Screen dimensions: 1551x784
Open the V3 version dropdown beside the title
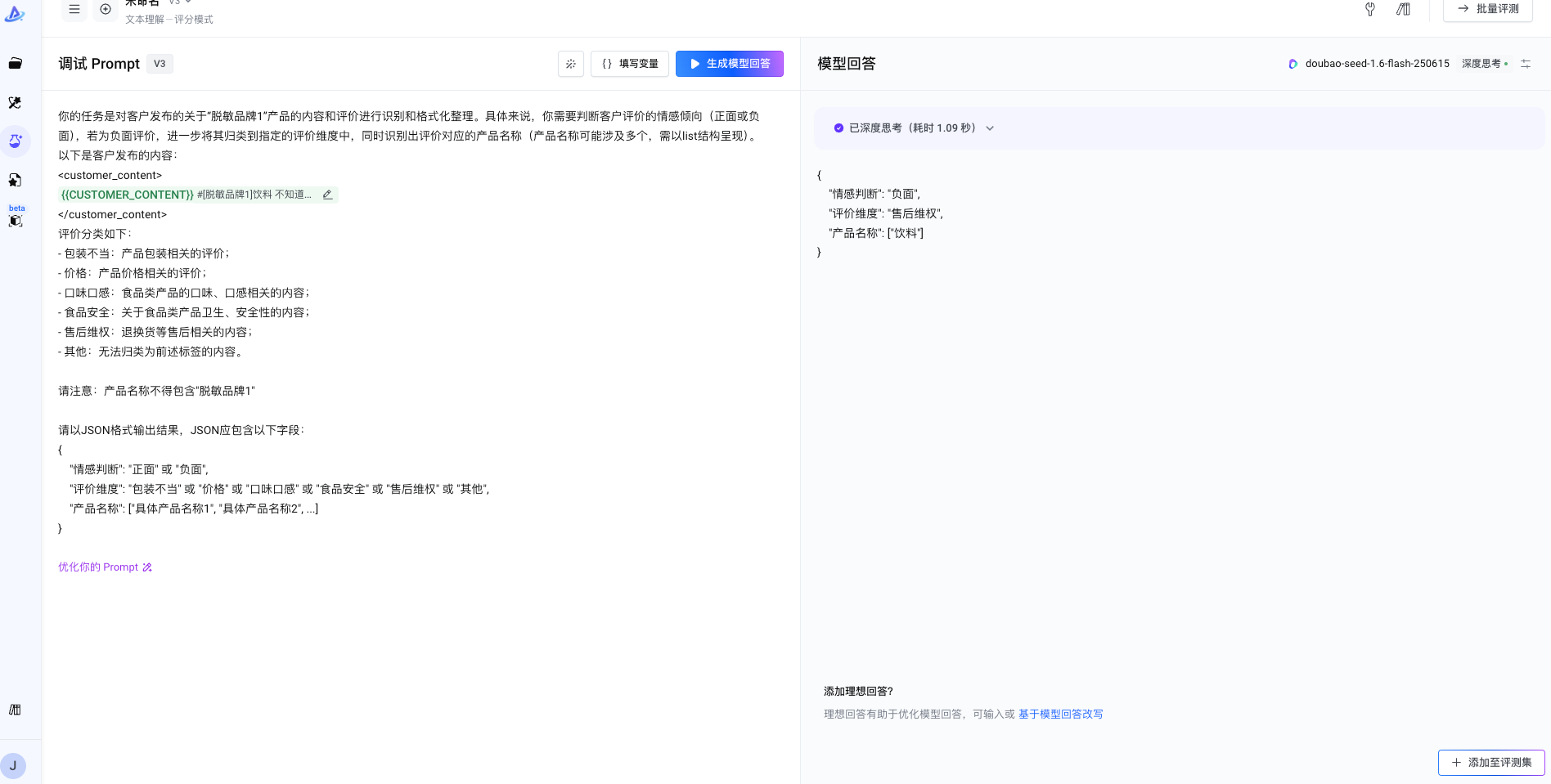180,2
